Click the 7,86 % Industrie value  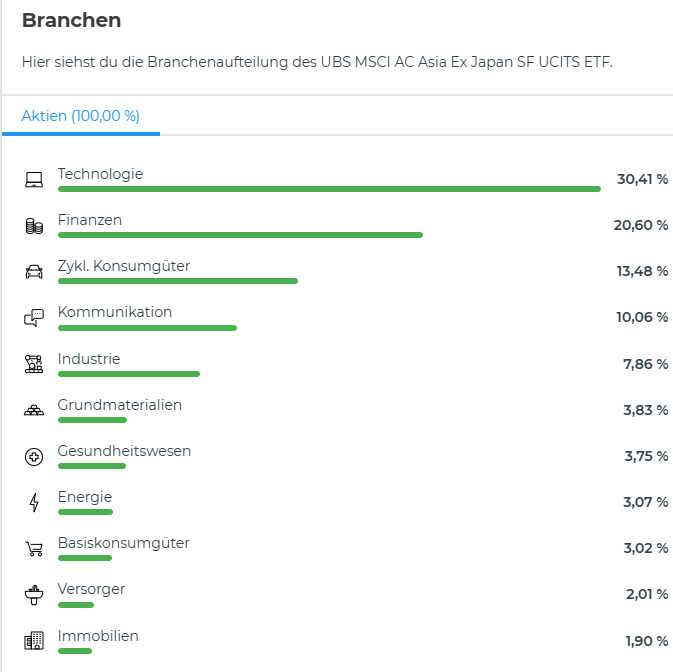click(x=645, y=364)
